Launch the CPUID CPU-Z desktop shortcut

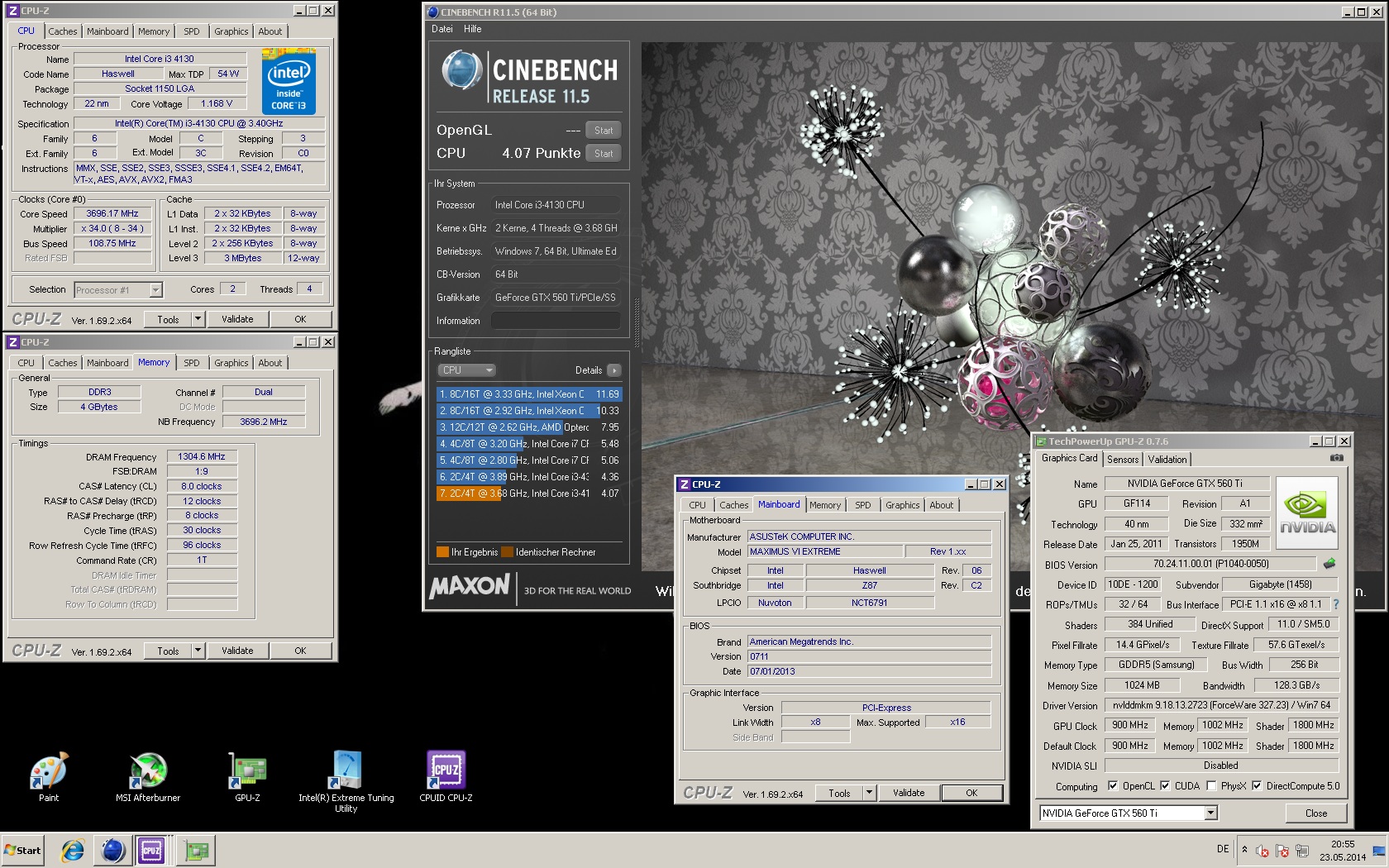(446, 776)
